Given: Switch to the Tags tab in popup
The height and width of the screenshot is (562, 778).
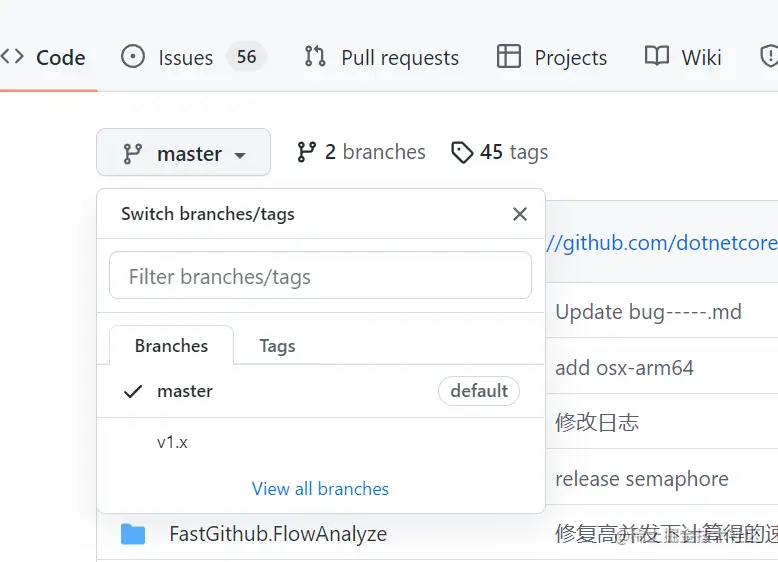Looking at the screenshot, I should pos(277,346).
